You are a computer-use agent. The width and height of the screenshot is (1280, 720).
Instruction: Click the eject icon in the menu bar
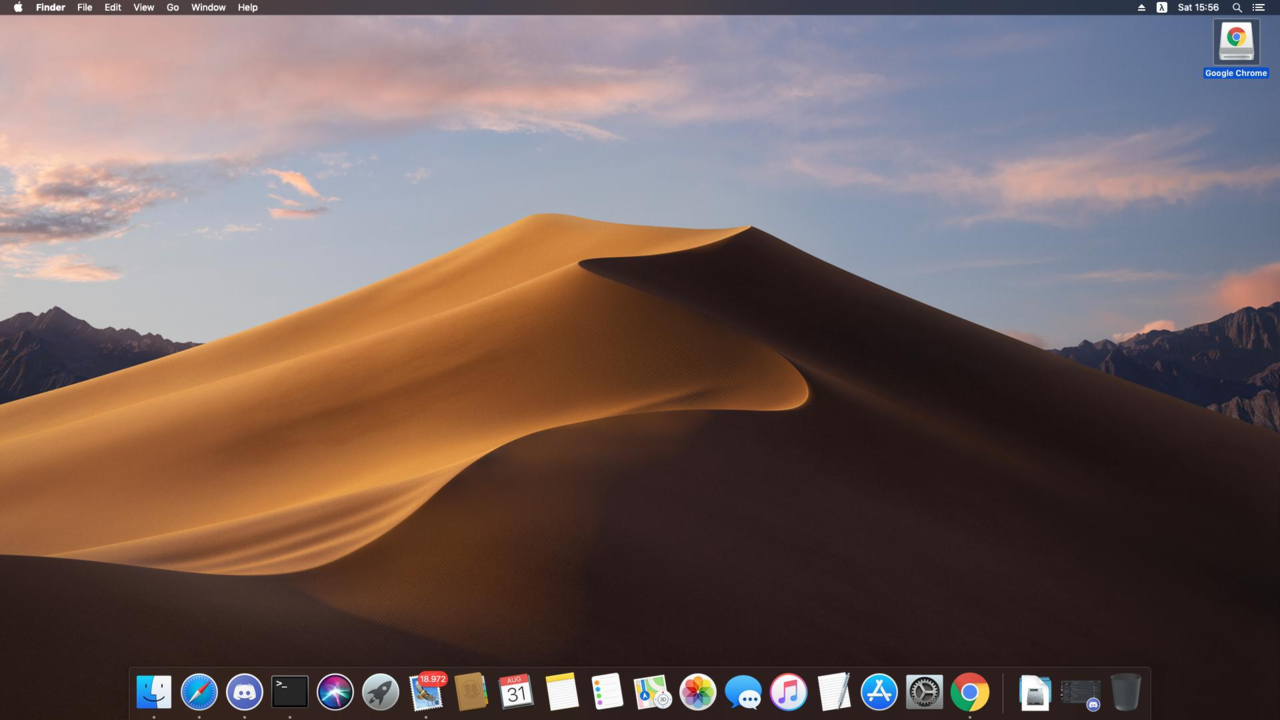click(x=1141, y=7)
